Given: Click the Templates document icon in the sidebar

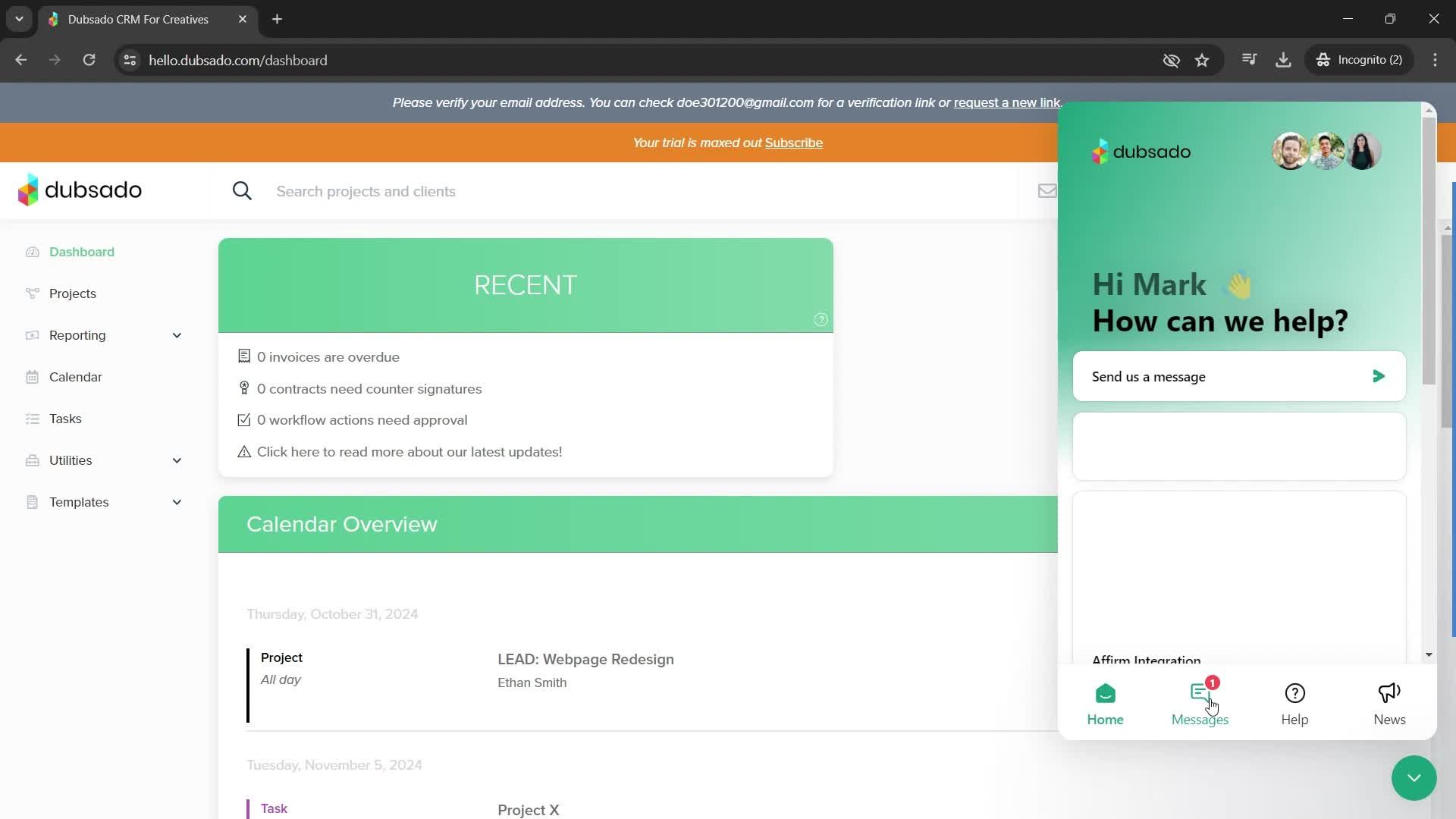Looking at the screenshot, I should point(32,502).
